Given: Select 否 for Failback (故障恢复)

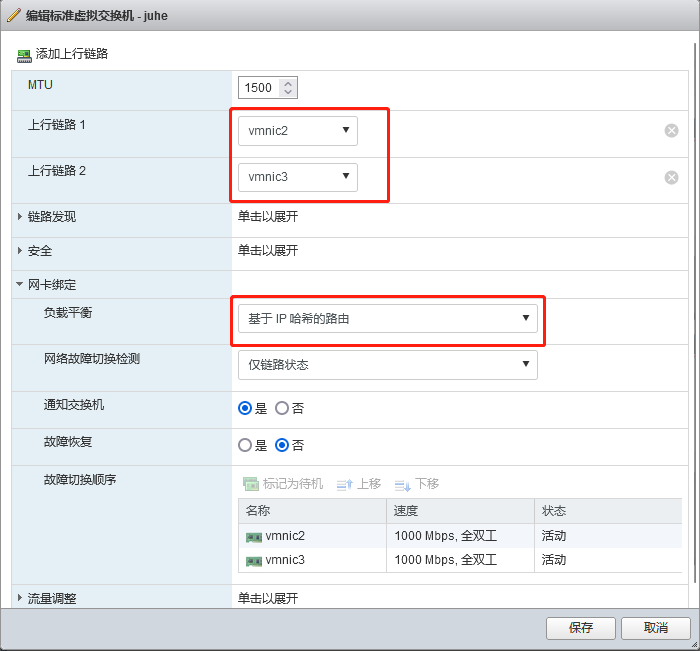Looking at the screenshot, I should pyautogui.click(x=282, y=445).
